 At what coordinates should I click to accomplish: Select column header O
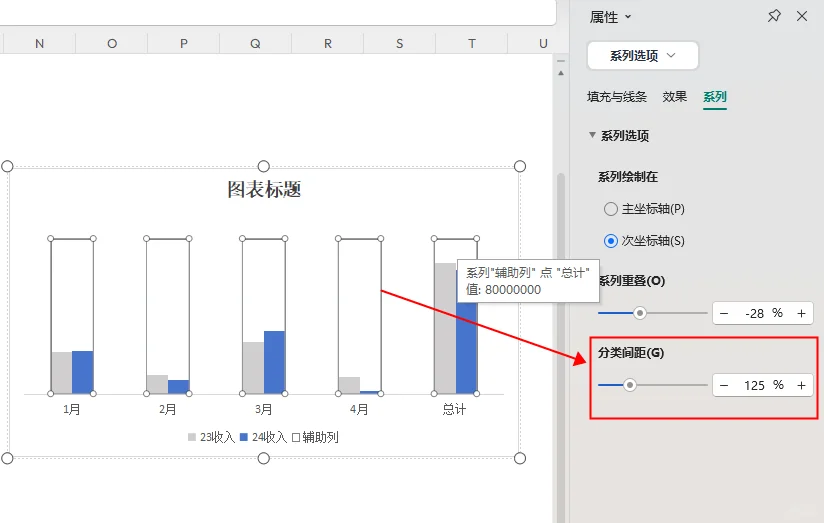tap(112, 44)
